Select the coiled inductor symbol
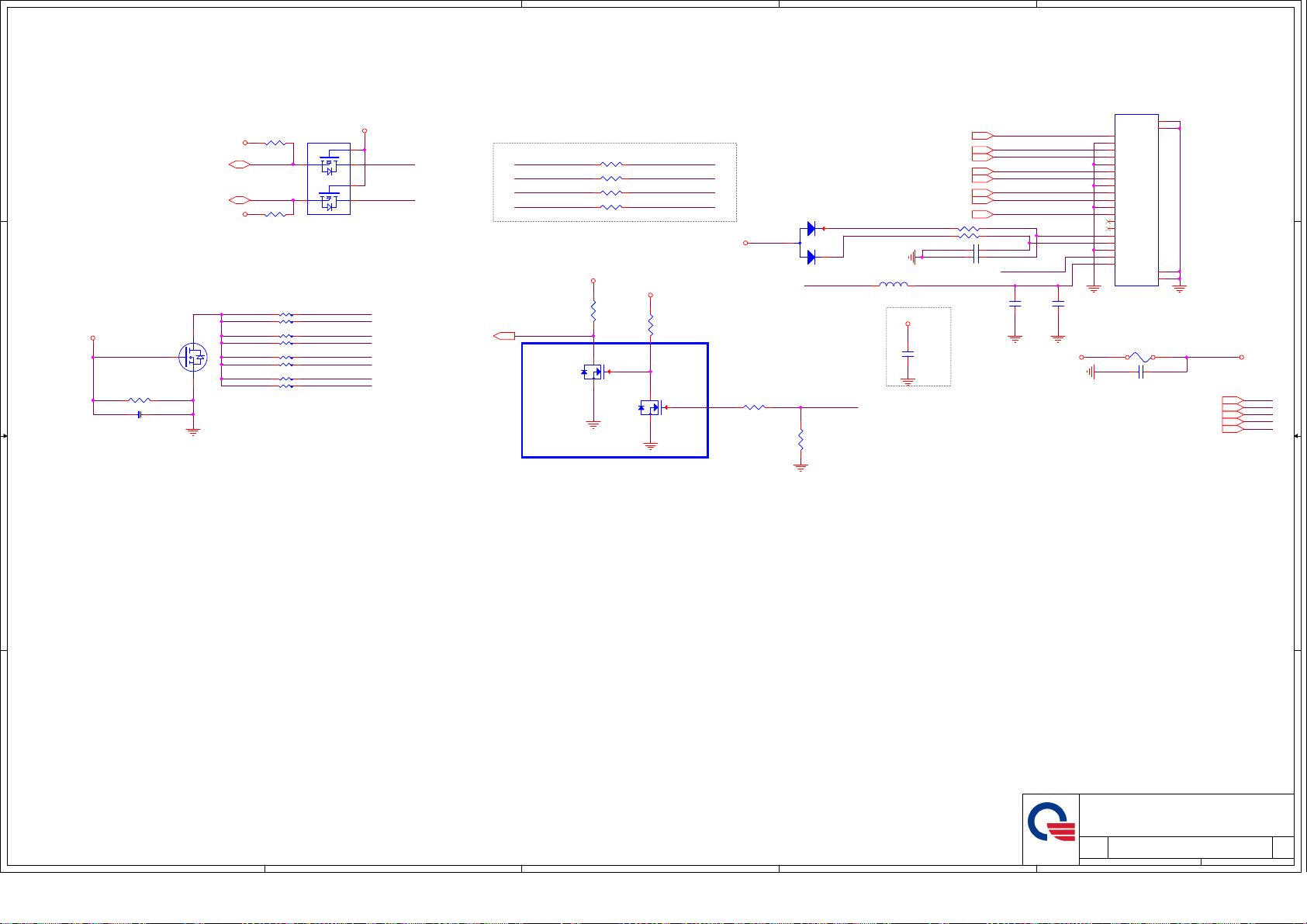 (894, 285)
